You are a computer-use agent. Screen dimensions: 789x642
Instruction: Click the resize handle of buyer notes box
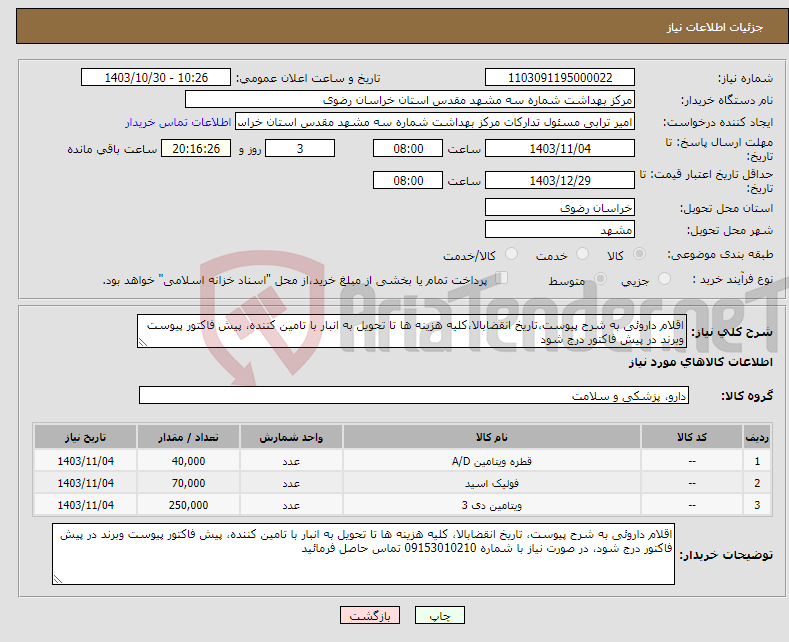pyautogui.click(x=58, y=579)
